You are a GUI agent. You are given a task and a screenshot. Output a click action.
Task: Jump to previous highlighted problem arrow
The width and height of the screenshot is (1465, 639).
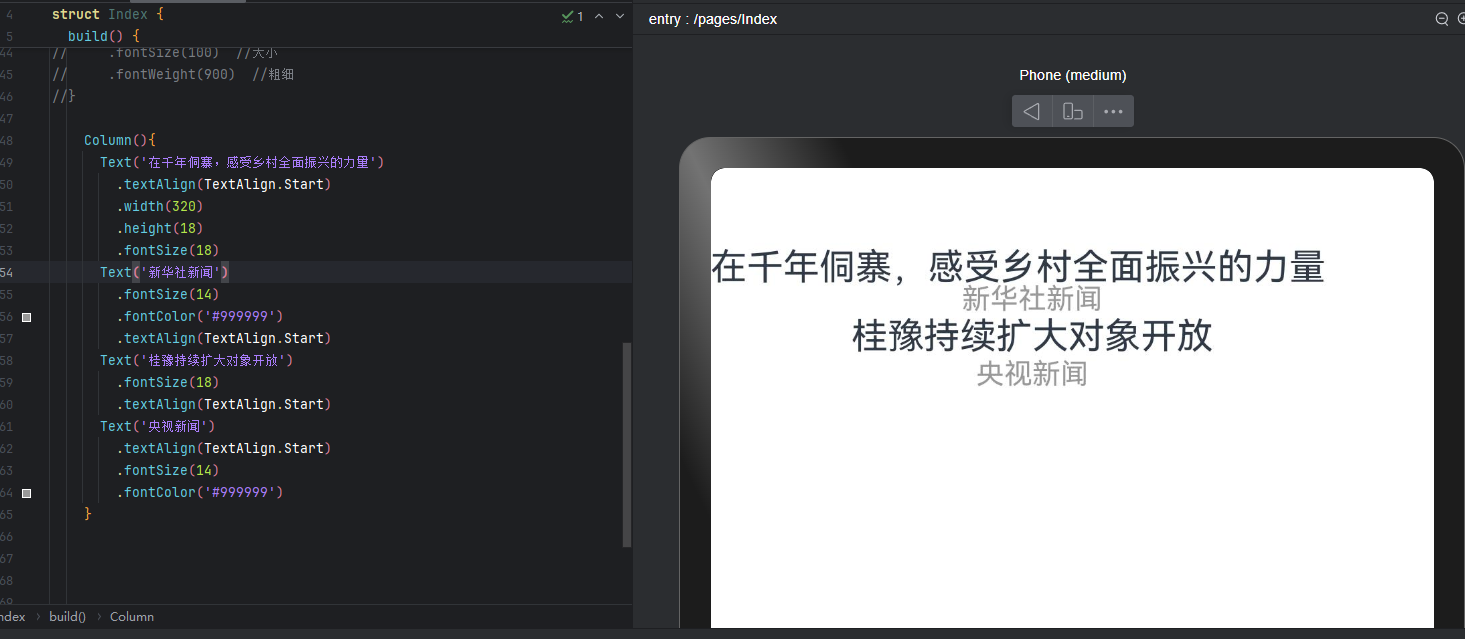(x=599, y=16)
